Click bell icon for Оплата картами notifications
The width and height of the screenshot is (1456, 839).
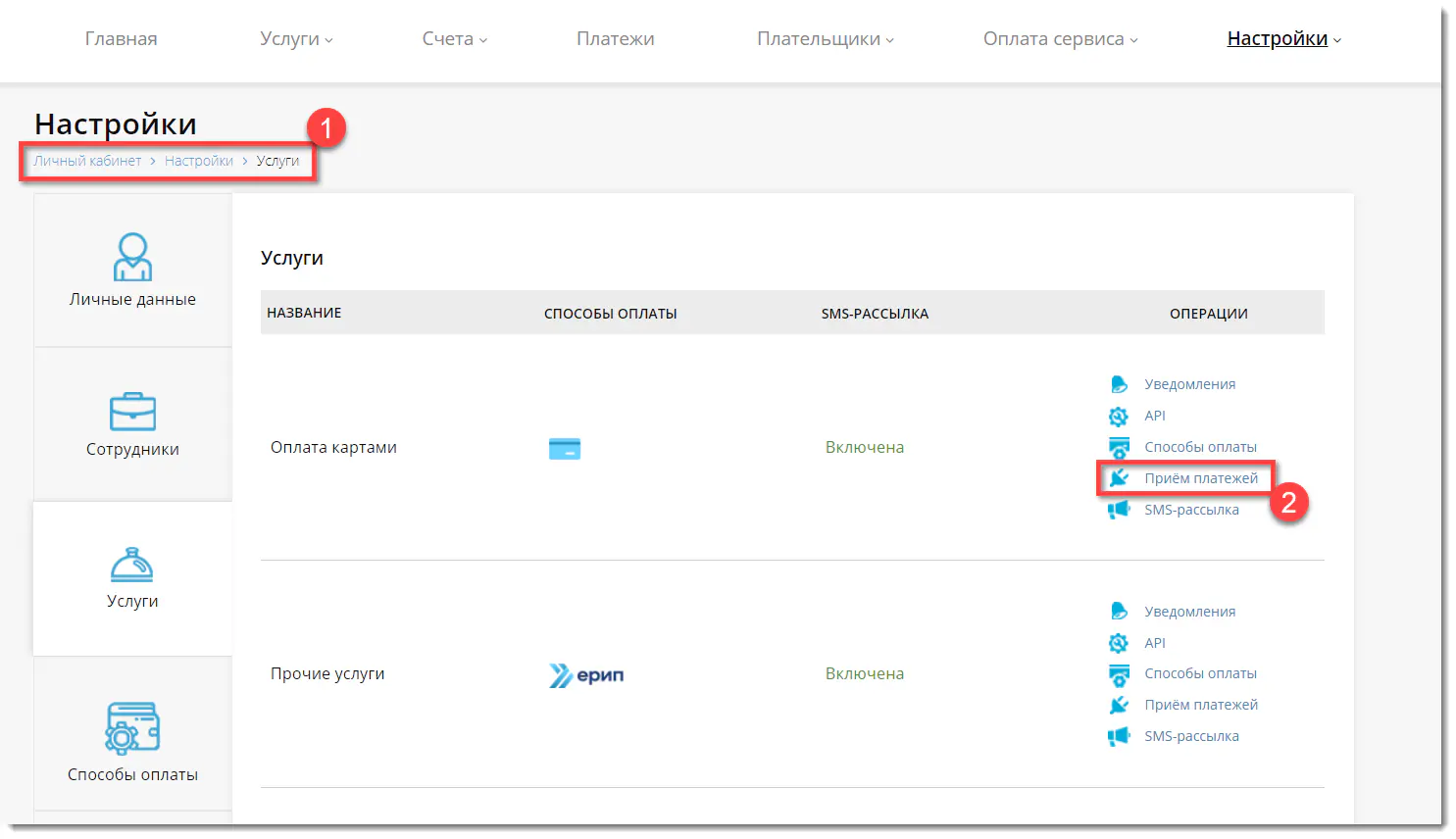[x=1119, y=384]
